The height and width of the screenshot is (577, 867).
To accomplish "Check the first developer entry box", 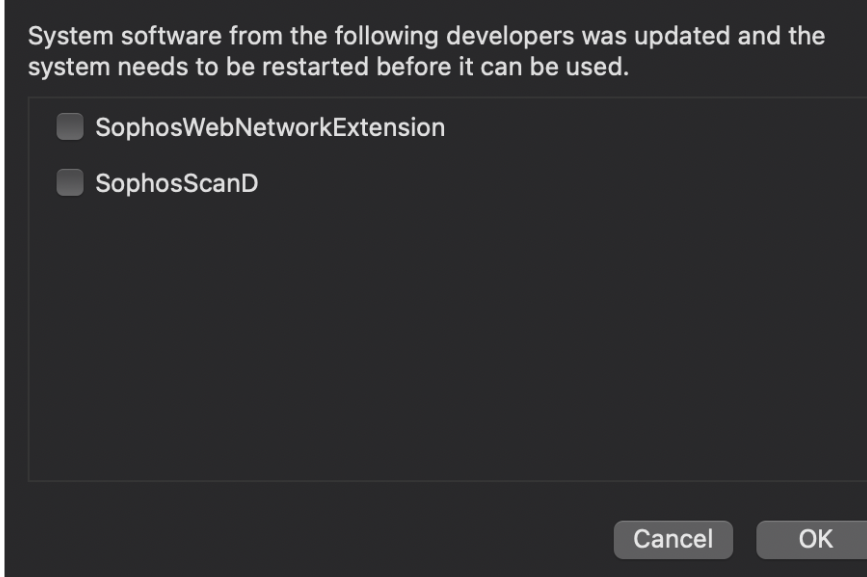I will tap(69, 127).
